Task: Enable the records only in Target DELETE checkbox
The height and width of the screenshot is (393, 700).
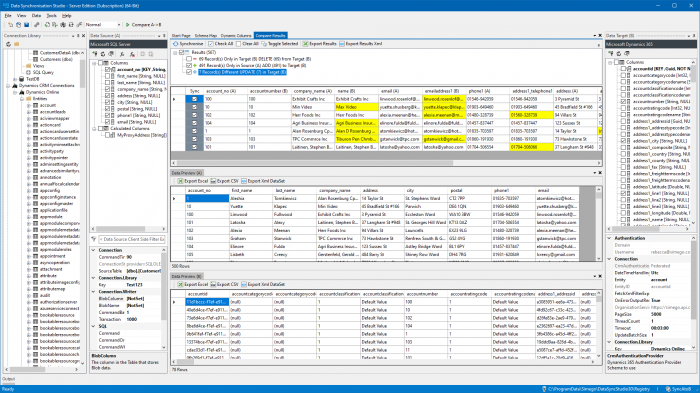Action: coord(189,59)
